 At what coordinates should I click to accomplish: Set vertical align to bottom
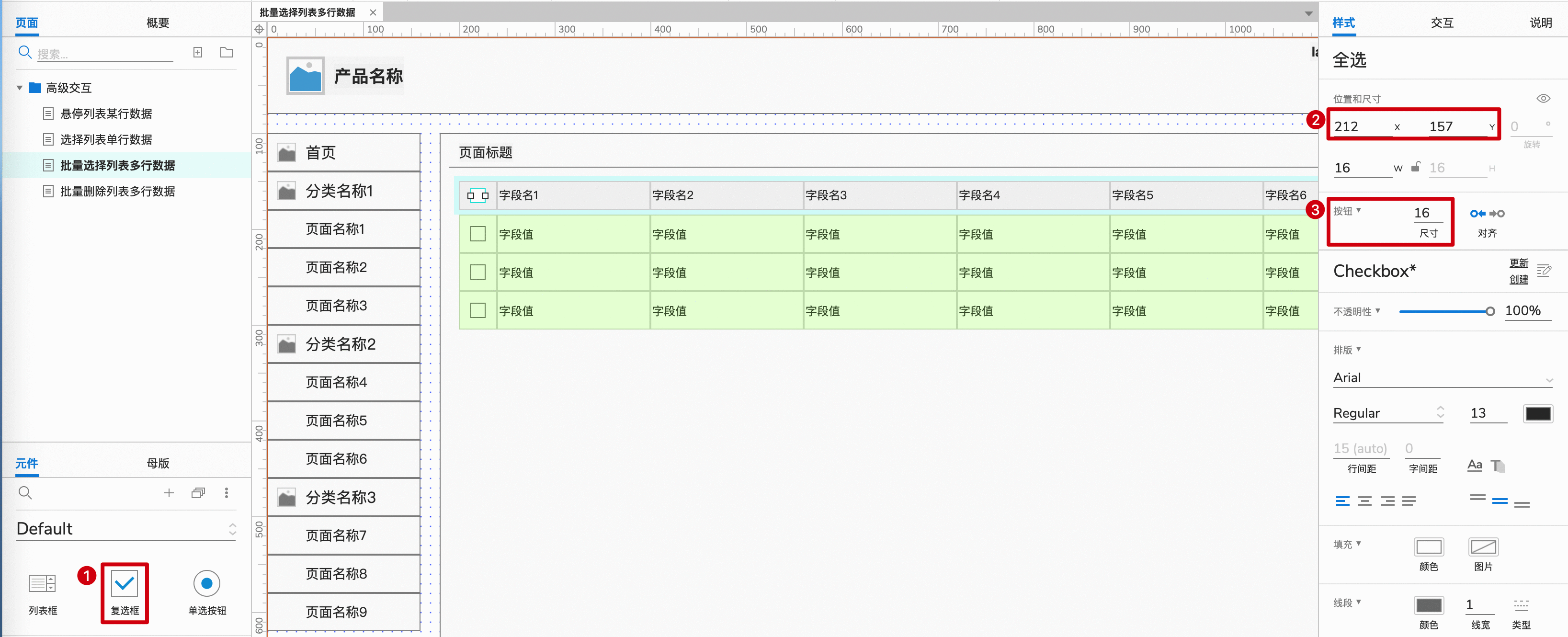click(x=1523, y=504)
